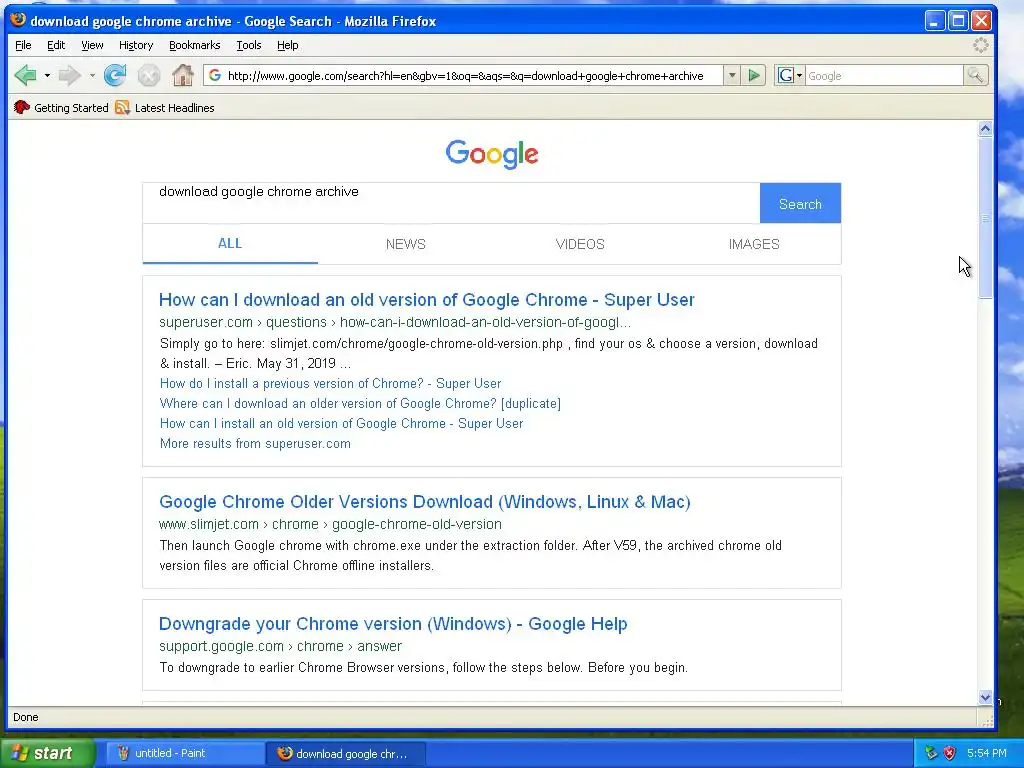The image size is (1024, 768).
Task: Select the ALL results tab
Action: [230, 244]
